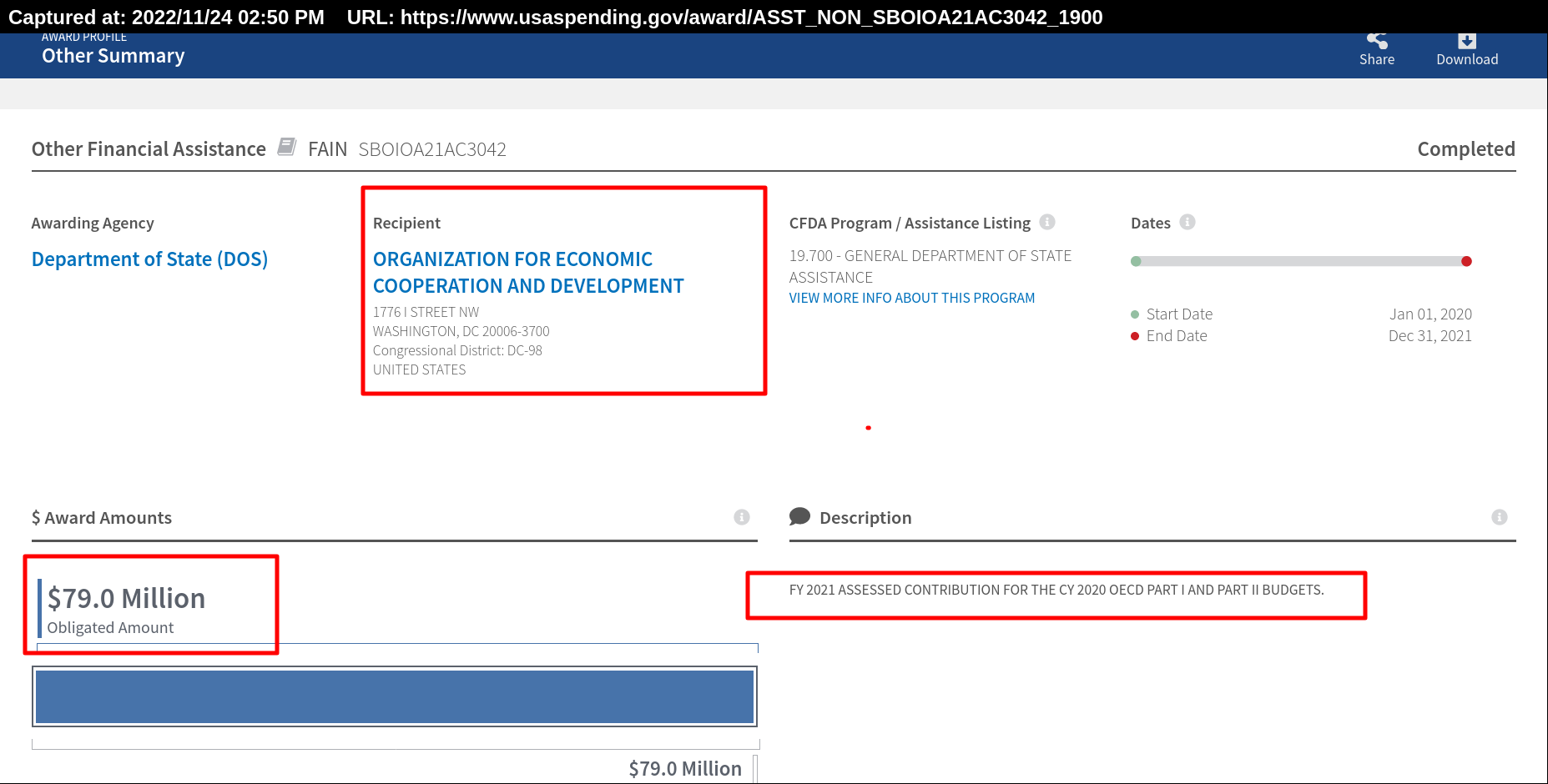The image size is (1548, 784).
Task: Click the red end date marker on timeline
Action: (1466, 261)
